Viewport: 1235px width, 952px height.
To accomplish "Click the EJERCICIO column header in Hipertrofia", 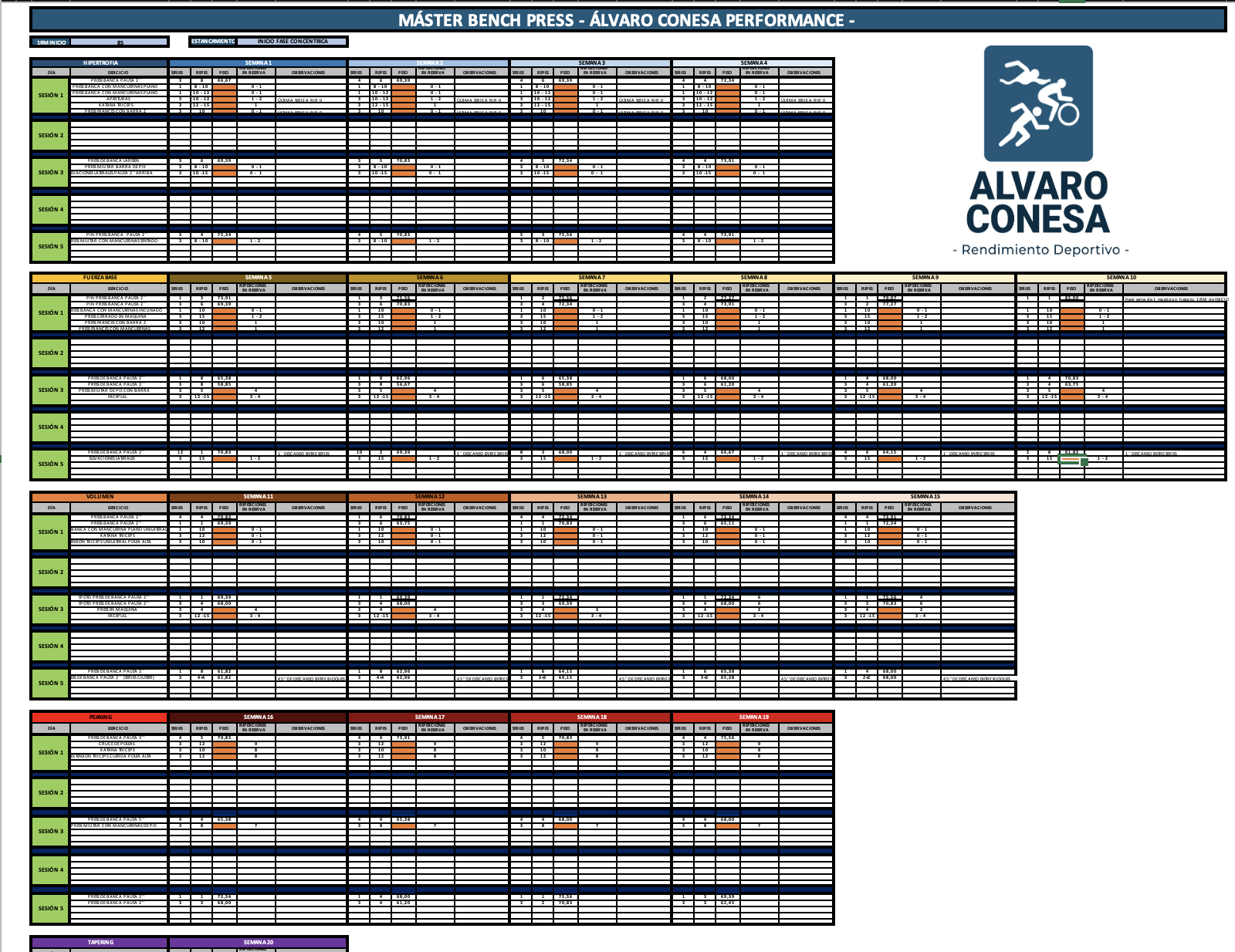I will pyautogui.click(x=118, y=73).
